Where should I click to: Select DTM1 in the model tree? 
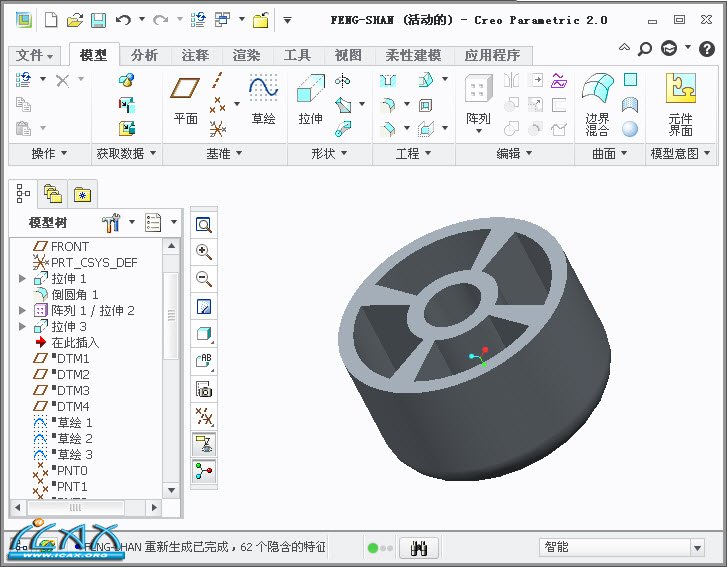pos(72,359)
